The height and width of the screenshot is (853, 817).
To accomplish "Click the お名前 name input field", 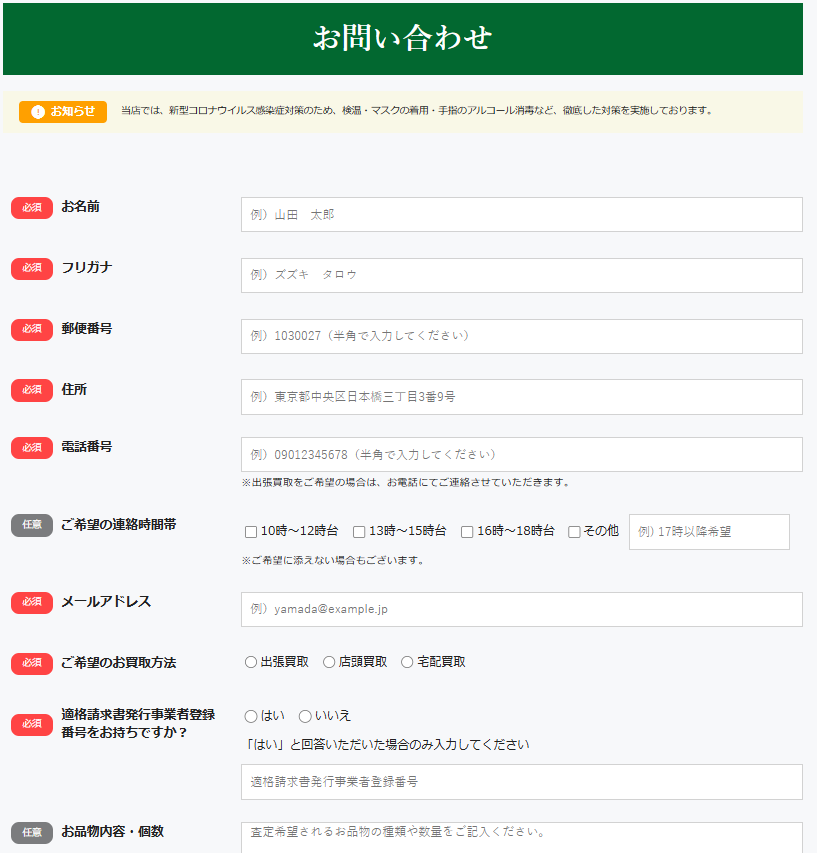I will click(521, 214).
